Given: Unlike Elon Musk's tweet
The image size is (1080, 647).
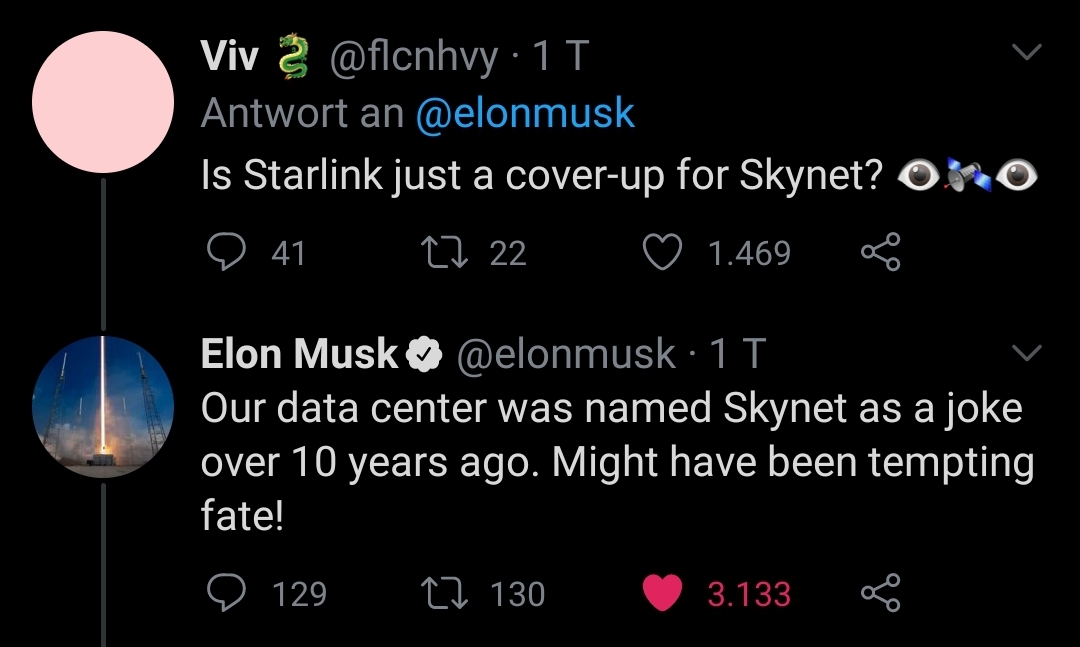Looking at the screenshot, I should [x=661, y=594].
